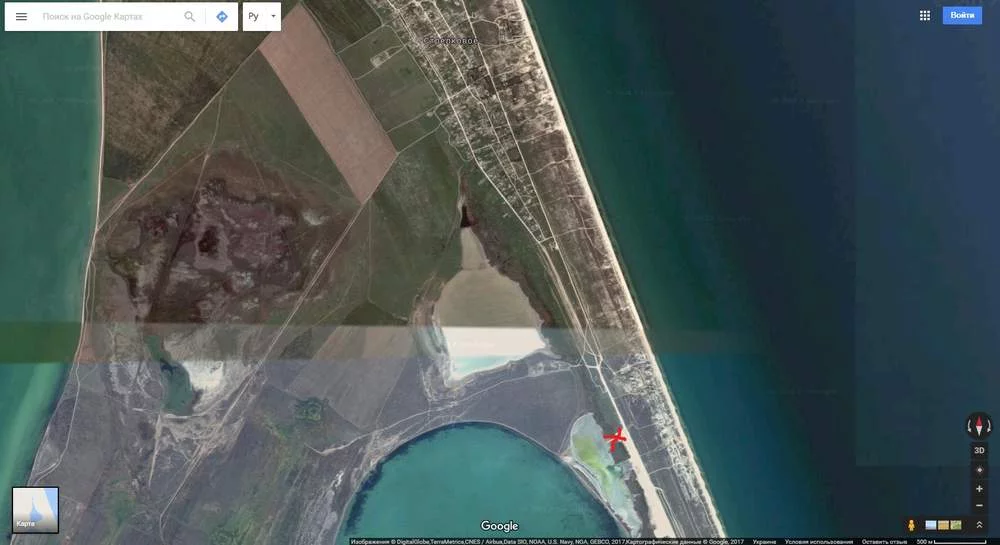Switch to map view via Карта thumbnail
1000x545 pixels.
[x=35, y=510]
